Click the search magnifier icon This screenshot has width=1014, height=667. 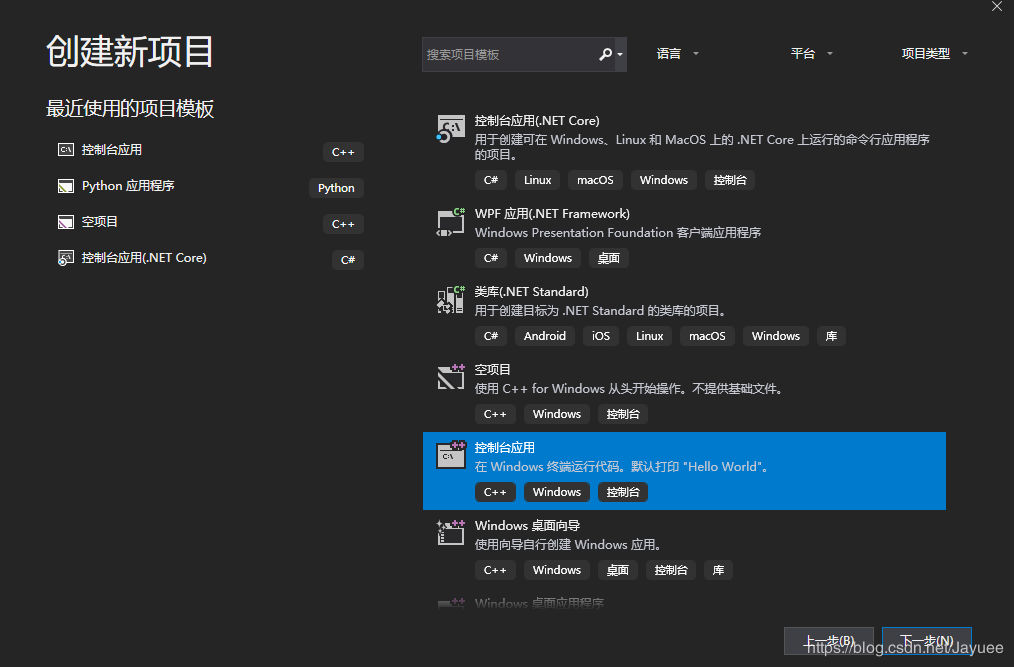(x=608, y=54)
